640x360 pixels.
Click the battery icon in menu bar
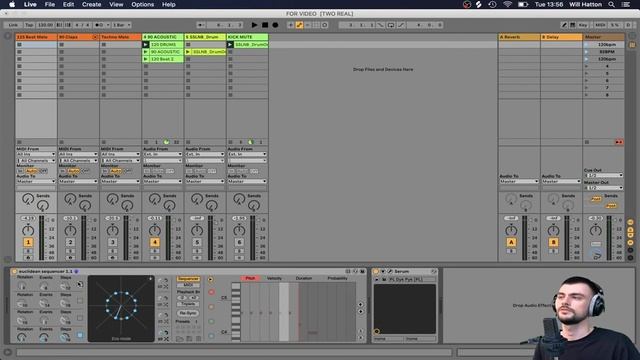[x=523, y=4]
